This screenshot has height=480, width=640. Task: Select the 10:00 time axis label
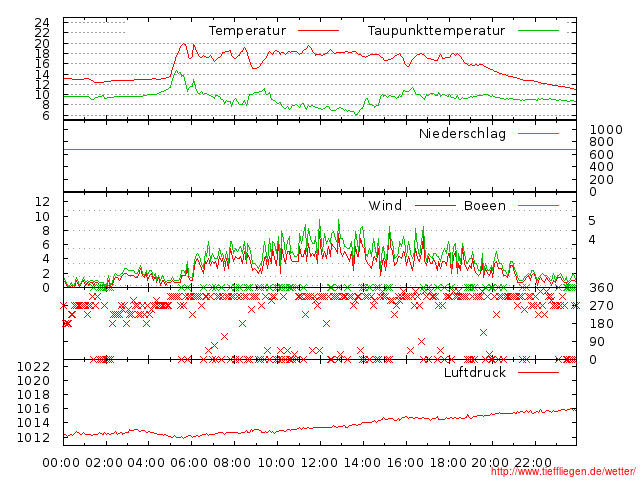(276, 463)
